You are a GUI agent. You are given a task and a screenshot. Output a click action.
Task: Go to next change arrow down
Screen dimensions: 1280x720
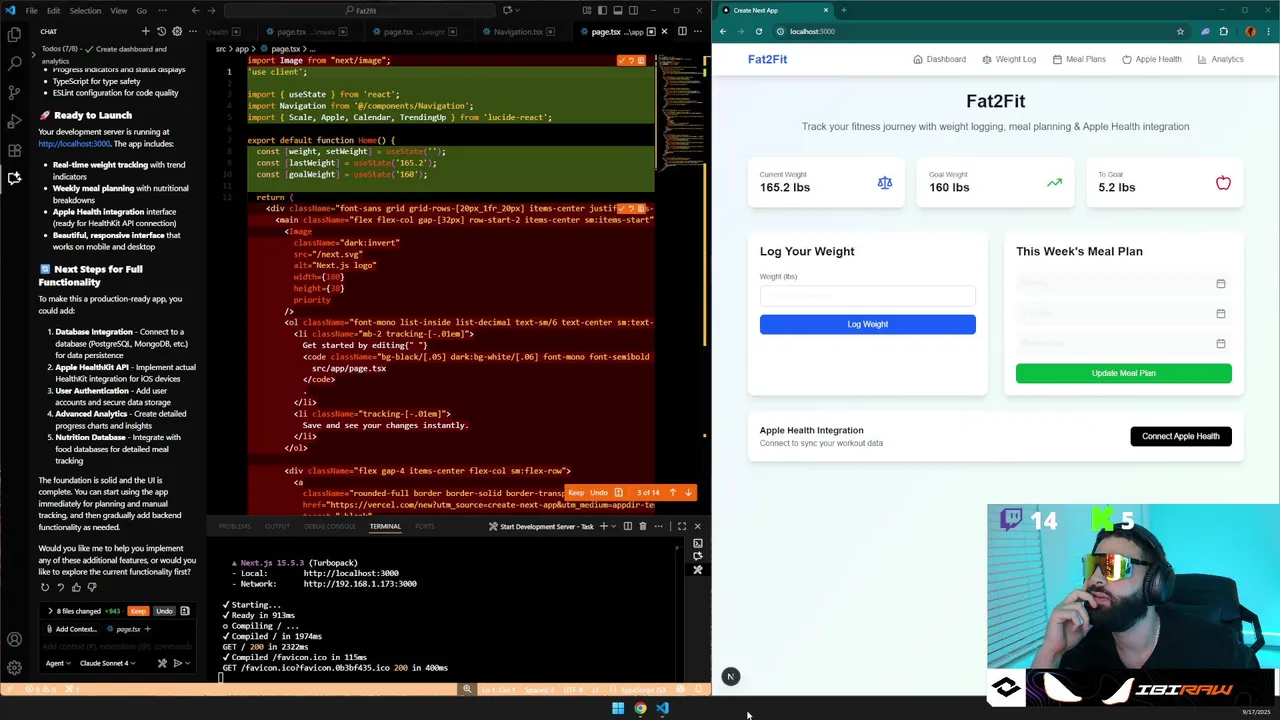(688, 492)
